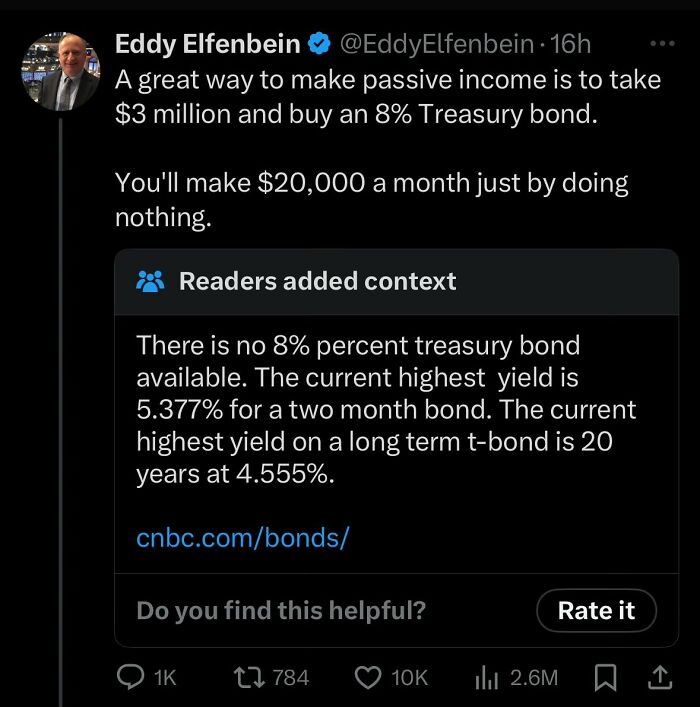Screen dimensions: 700x707
Task: Click the reply comment icon
Action: pyautogui.click(x=134, y=677)
